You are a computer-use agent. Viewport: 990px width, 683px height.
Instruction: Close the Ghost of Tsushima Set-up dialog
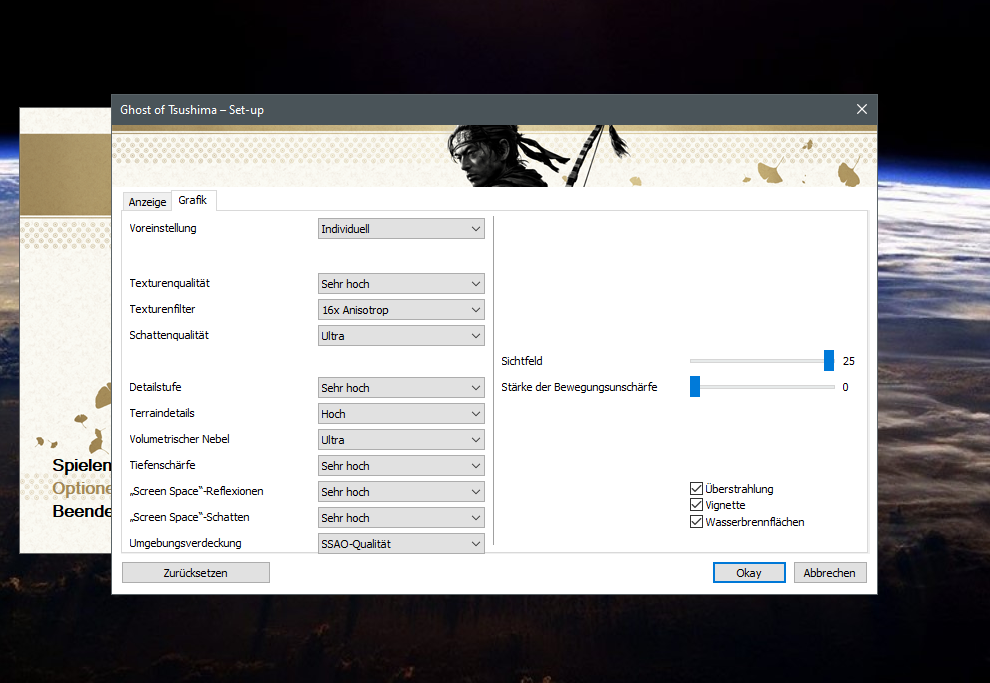[862, 109]
